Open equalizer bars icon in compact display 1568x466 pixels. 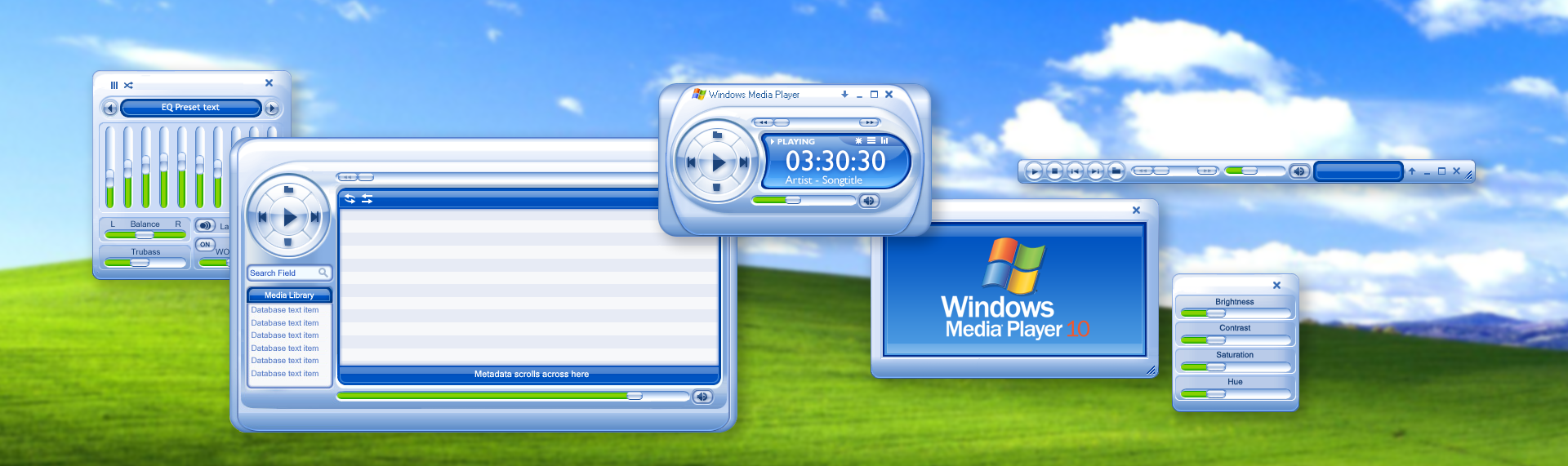coord(884,141)
